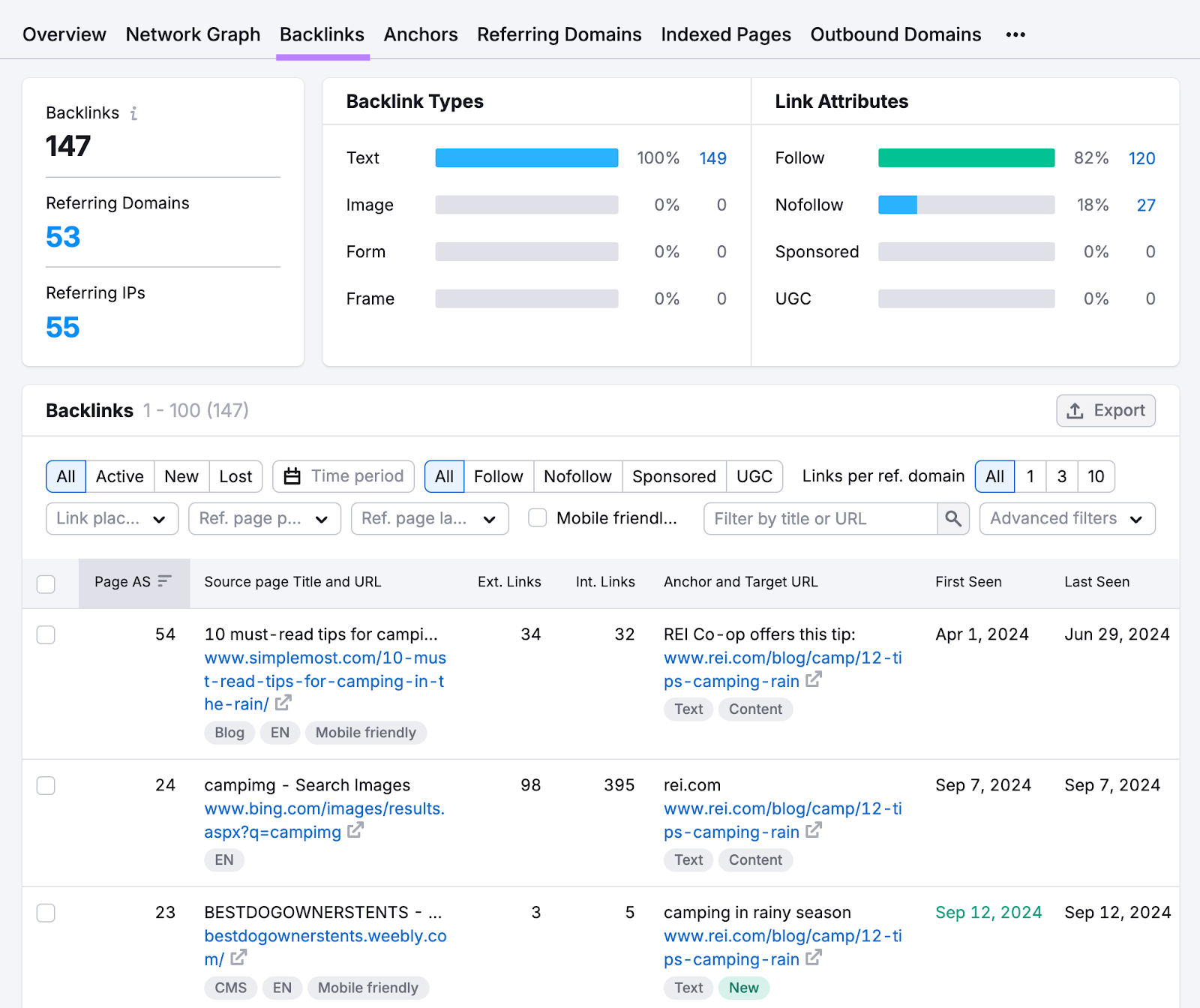Screen dimensions: 1200x1008
Task: Check the select-all checkbox in the table header
Action: (46, 583)
